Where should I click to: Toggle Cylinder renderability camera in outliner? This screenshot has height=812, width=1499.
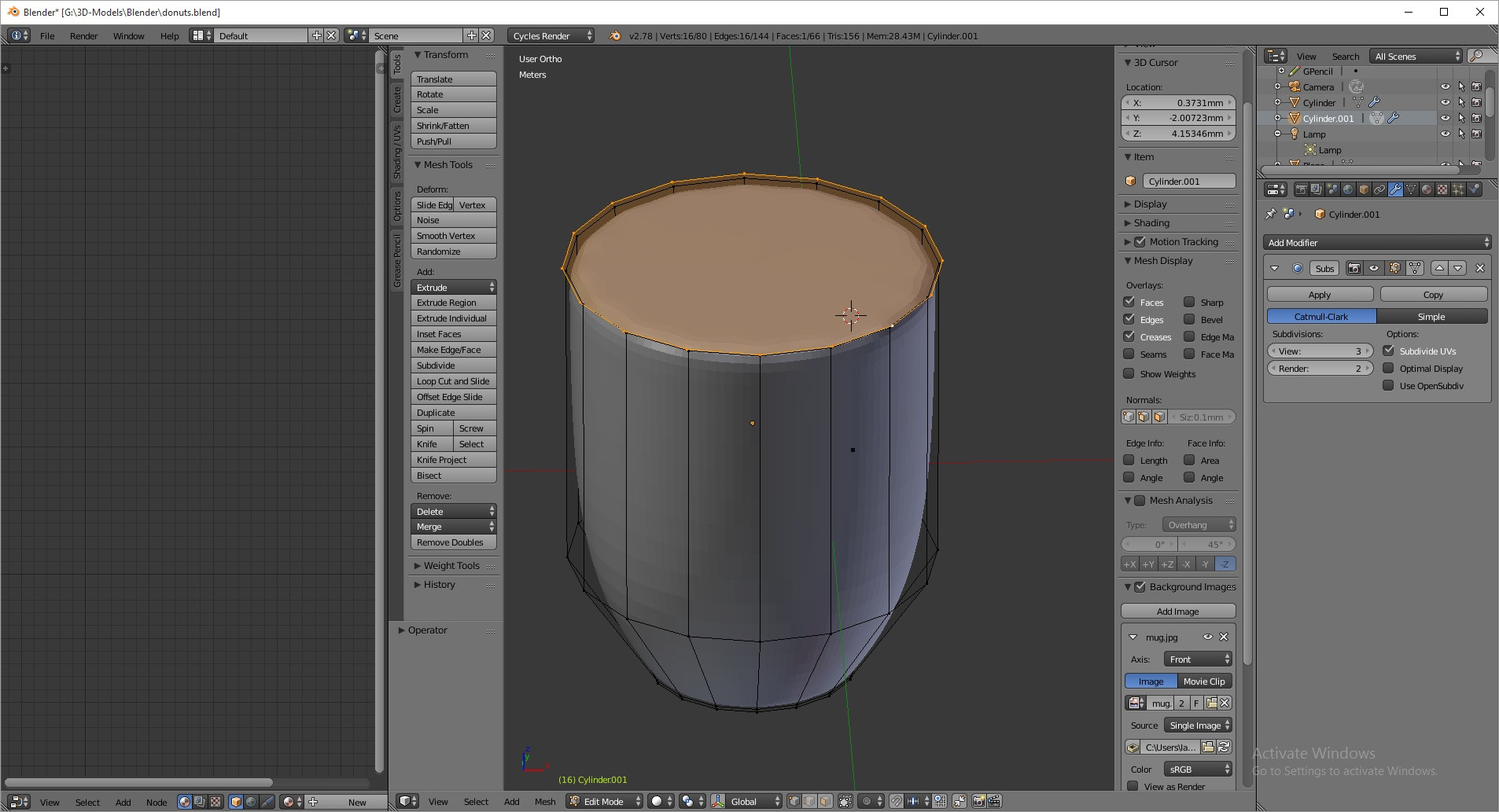(x=1477, y=102)
